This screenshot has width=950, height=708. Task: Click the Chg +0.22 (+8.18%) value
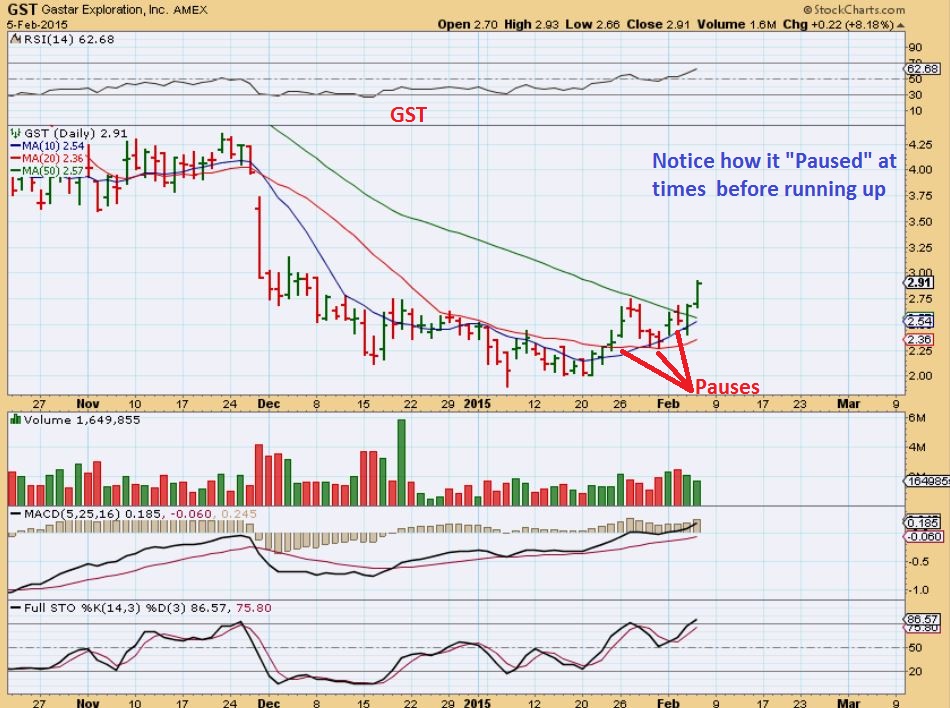coord(838,25)
